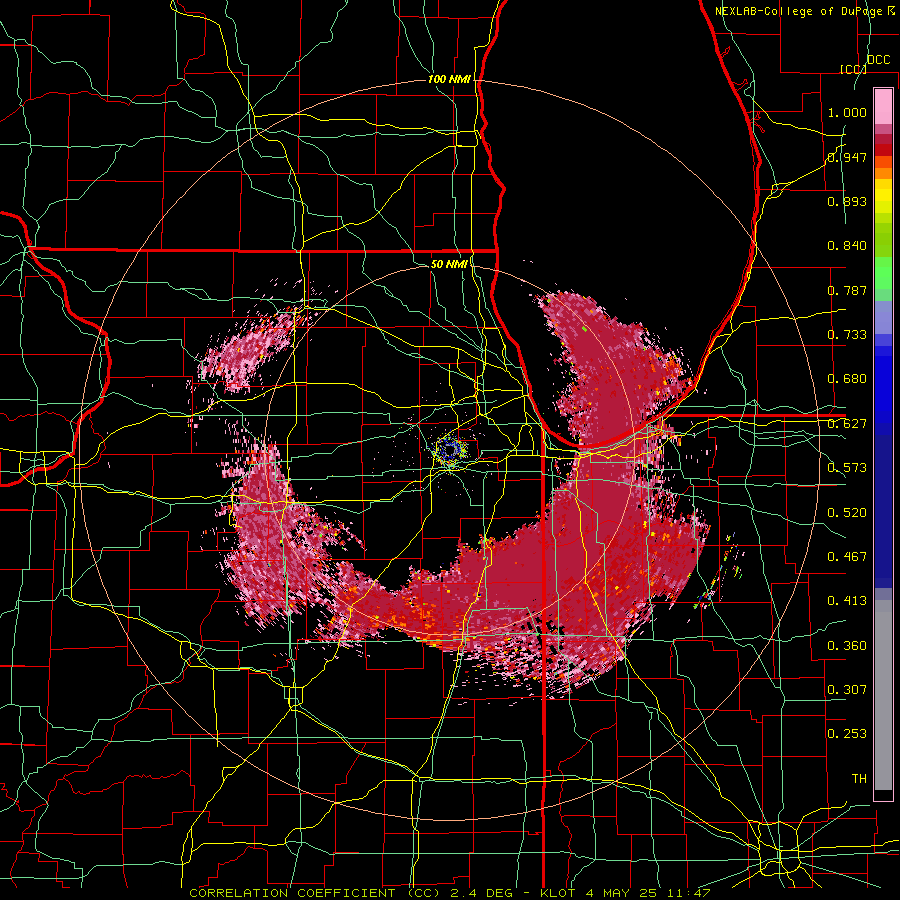
Task: Click the 0.733 scale value
Action: [x=847, y=335]
